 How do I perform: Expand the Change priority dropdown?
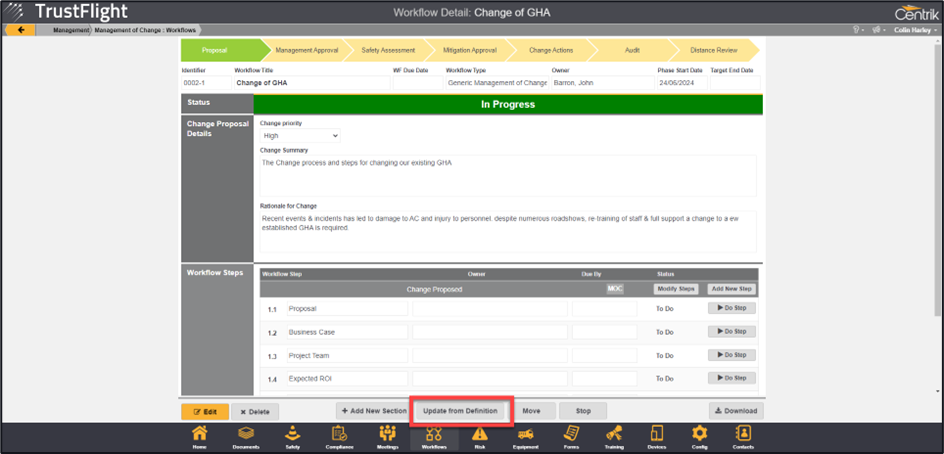[299, 135]
